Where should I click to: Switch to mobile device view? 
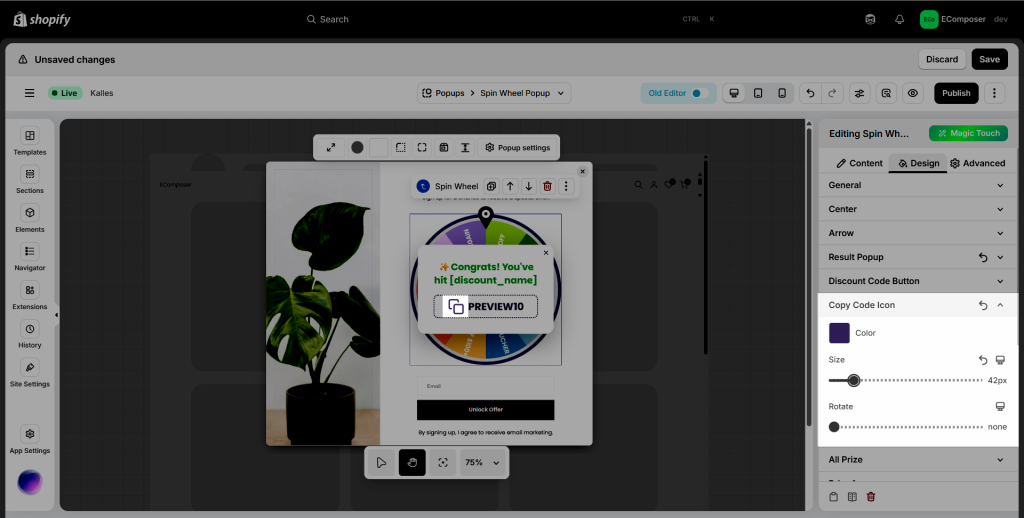coord(782,93)
